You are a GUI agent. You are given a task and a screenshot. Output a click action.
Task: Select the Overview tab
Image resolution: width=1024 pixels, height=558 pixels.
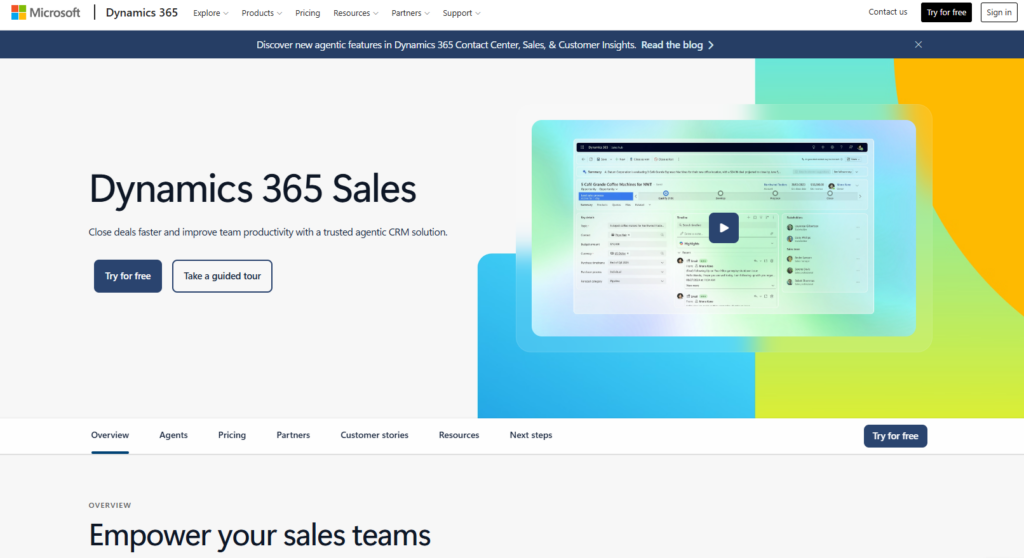pos(110,435)
